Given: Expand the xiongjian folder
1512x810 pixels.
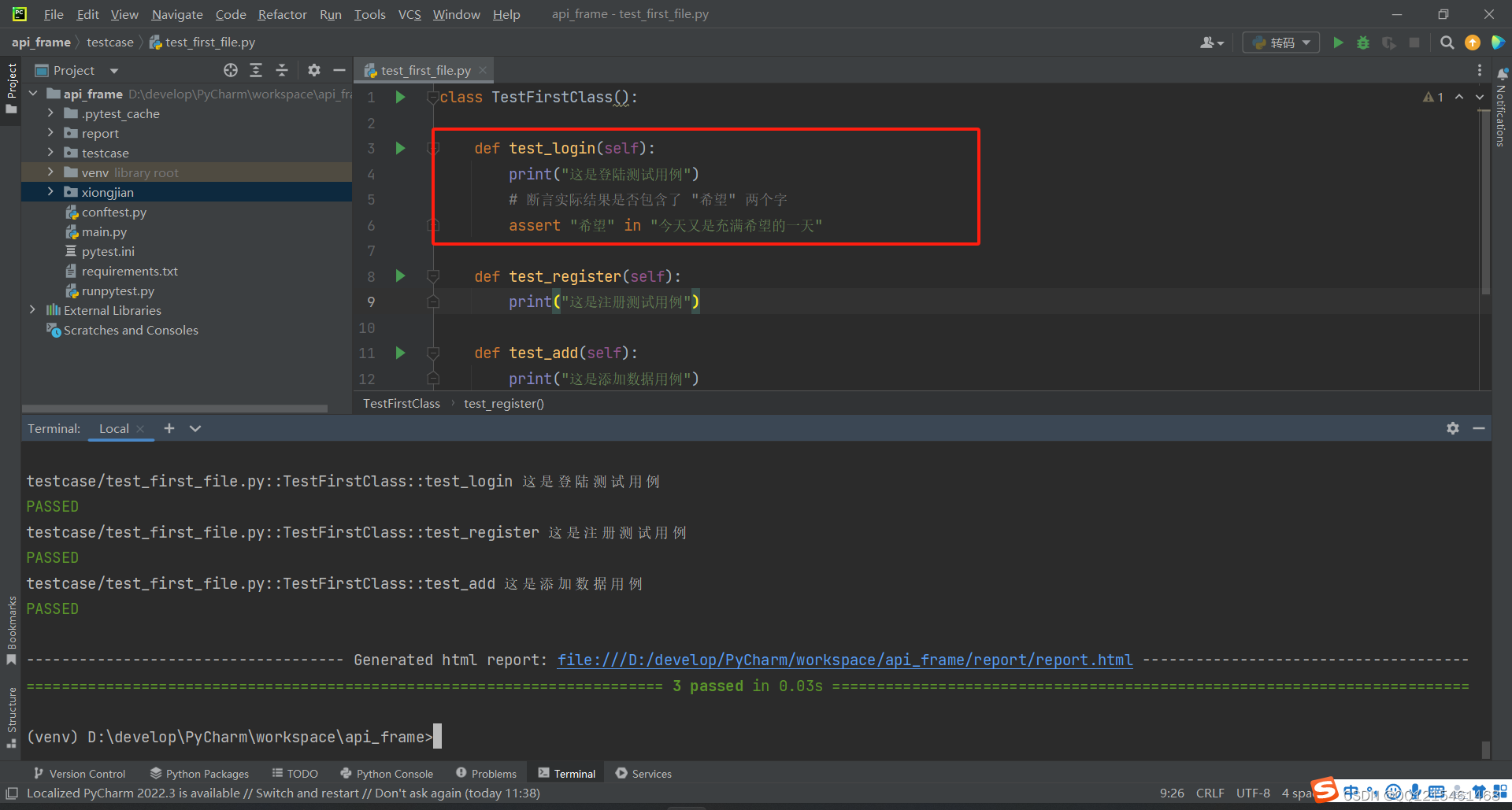Looking at the screenshot, I should 50,192.
